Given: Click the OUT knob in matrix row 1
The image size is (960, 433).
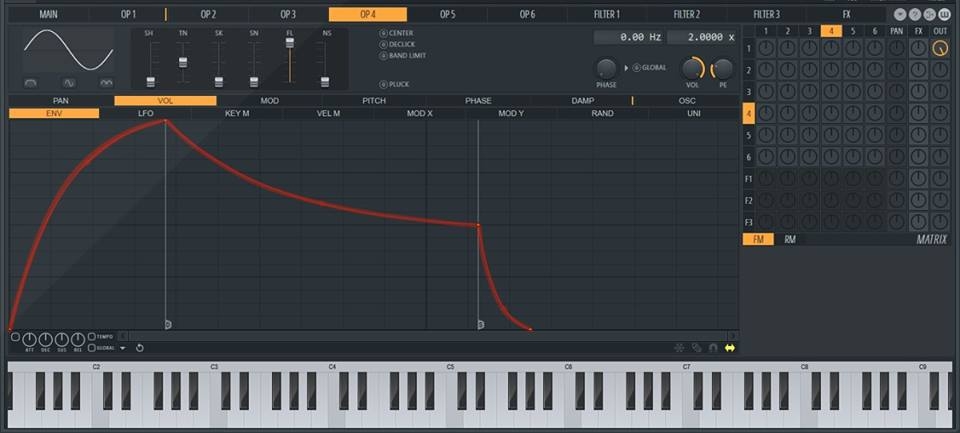Looking at the screenshot, I should (940, 49).
